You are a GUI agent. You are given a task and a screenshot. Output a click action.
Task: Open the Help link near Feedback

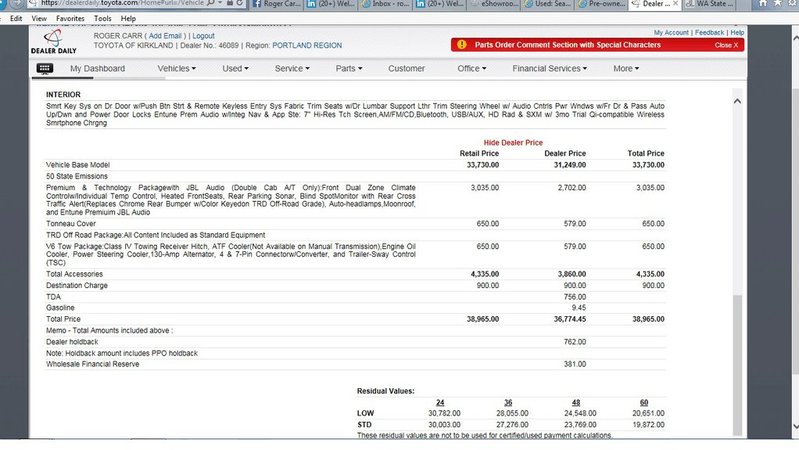point(737,33)
